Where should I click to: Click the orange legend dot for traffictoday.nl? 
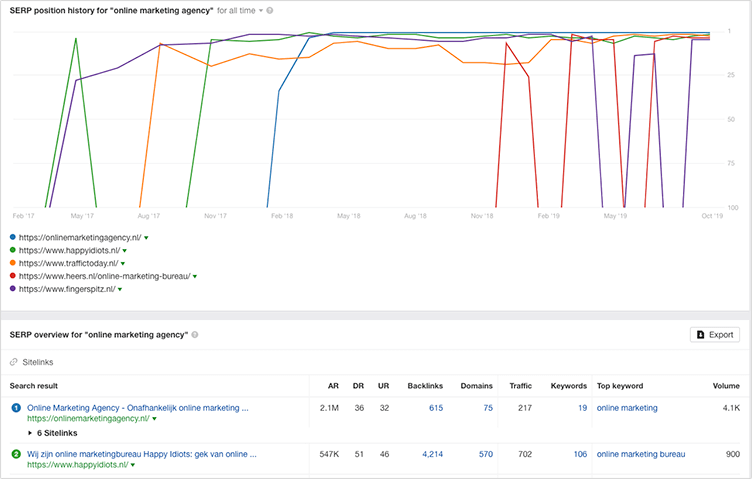[x=13, y=263]
